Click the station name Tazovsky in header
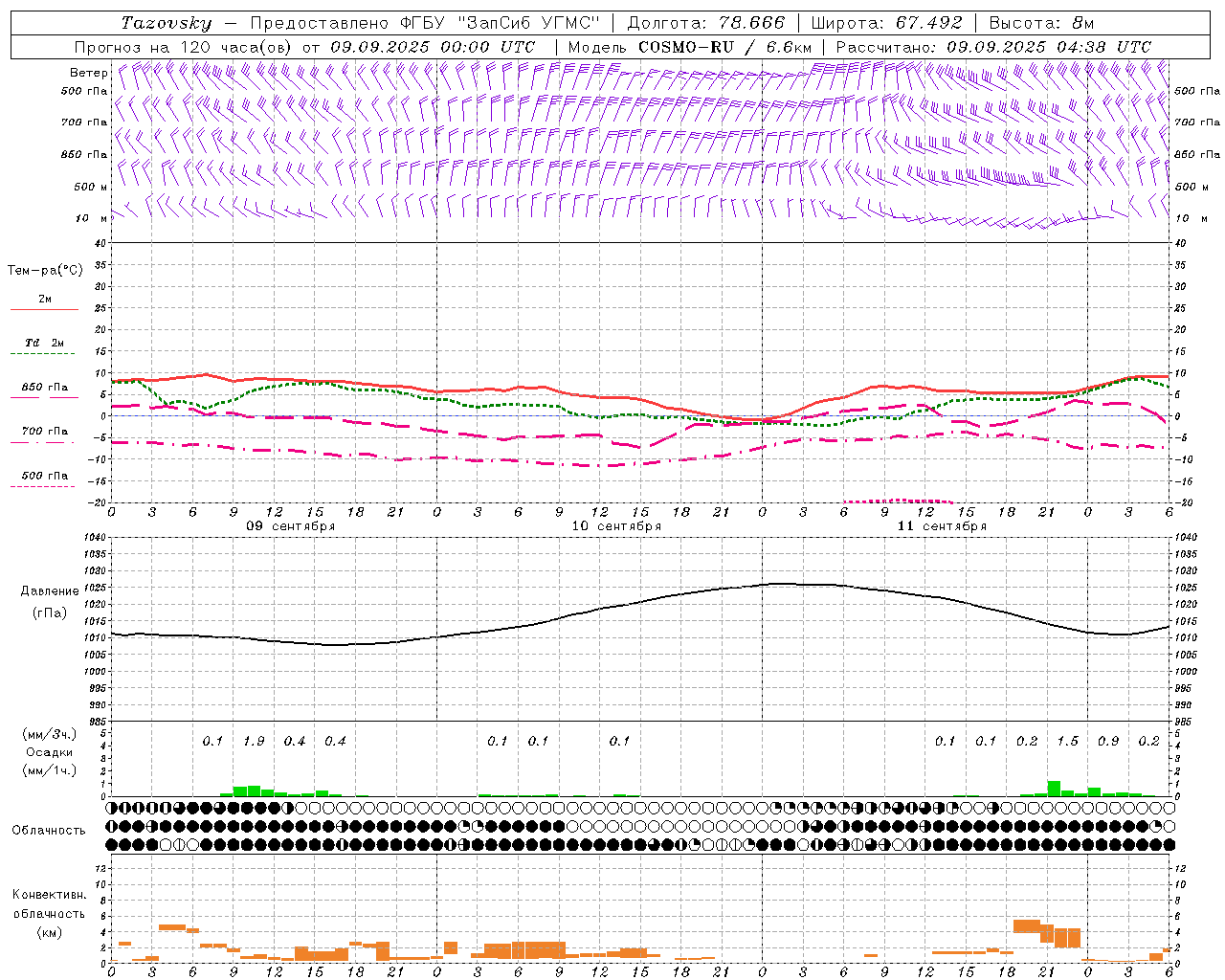1225x980 pixels. click(x=166, y=23)
